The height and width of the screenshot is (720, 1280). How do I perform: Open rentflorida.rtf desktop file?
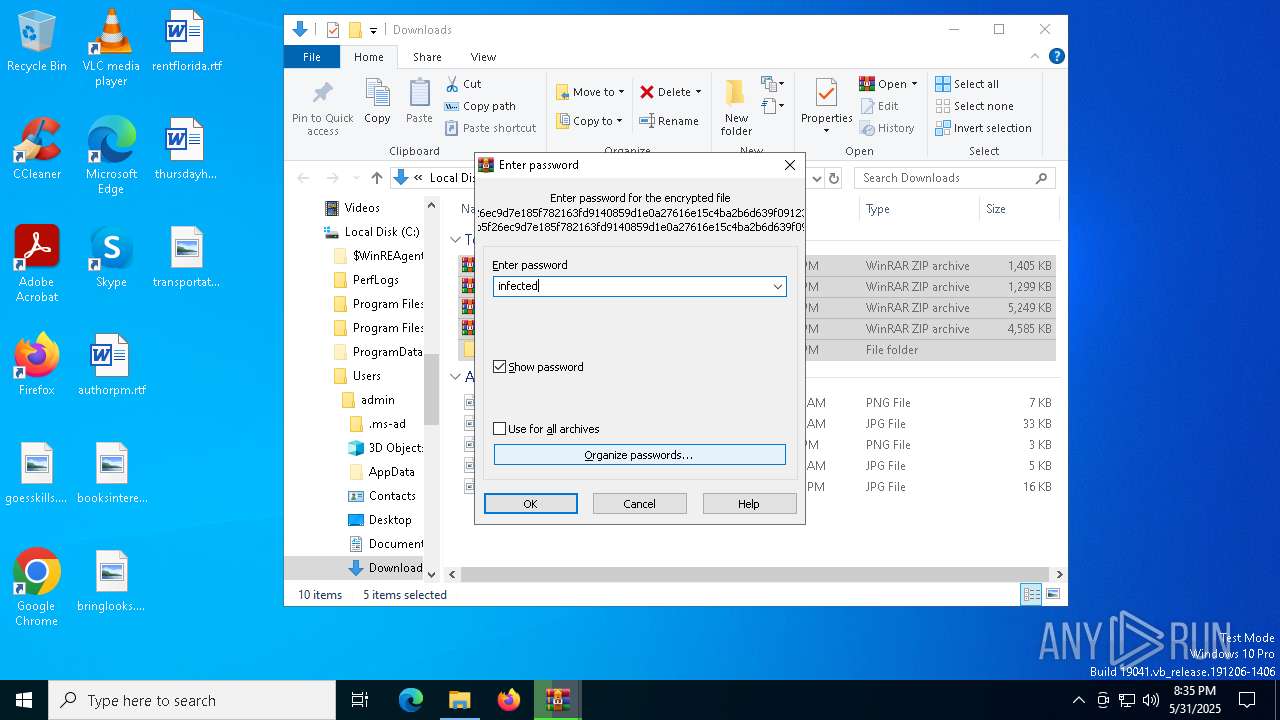point(186,41)
